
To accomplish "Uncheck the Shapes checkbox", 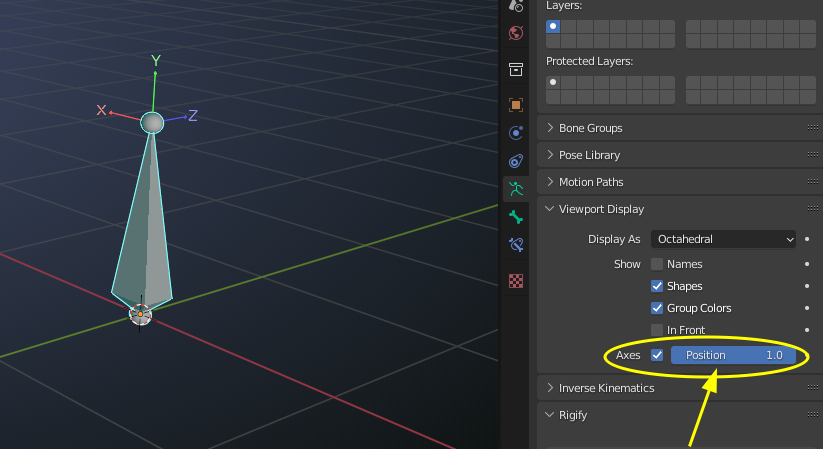I will click(657, 286).
